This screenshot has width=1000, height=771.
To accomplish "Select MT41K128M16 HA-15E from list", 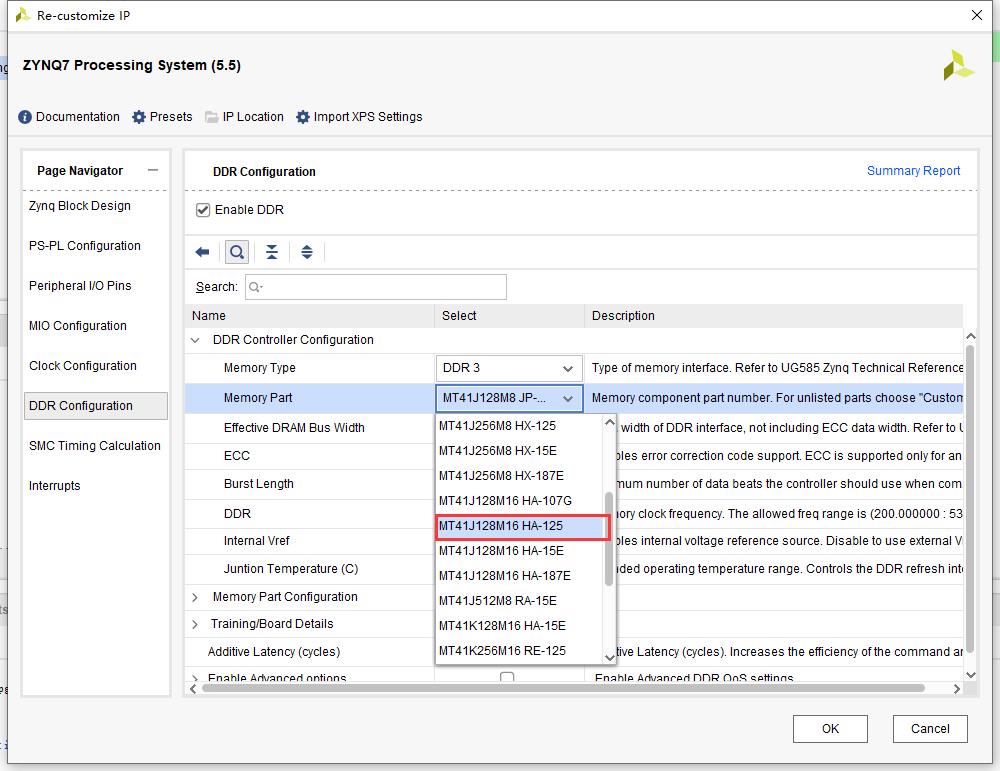I will 520,626.
